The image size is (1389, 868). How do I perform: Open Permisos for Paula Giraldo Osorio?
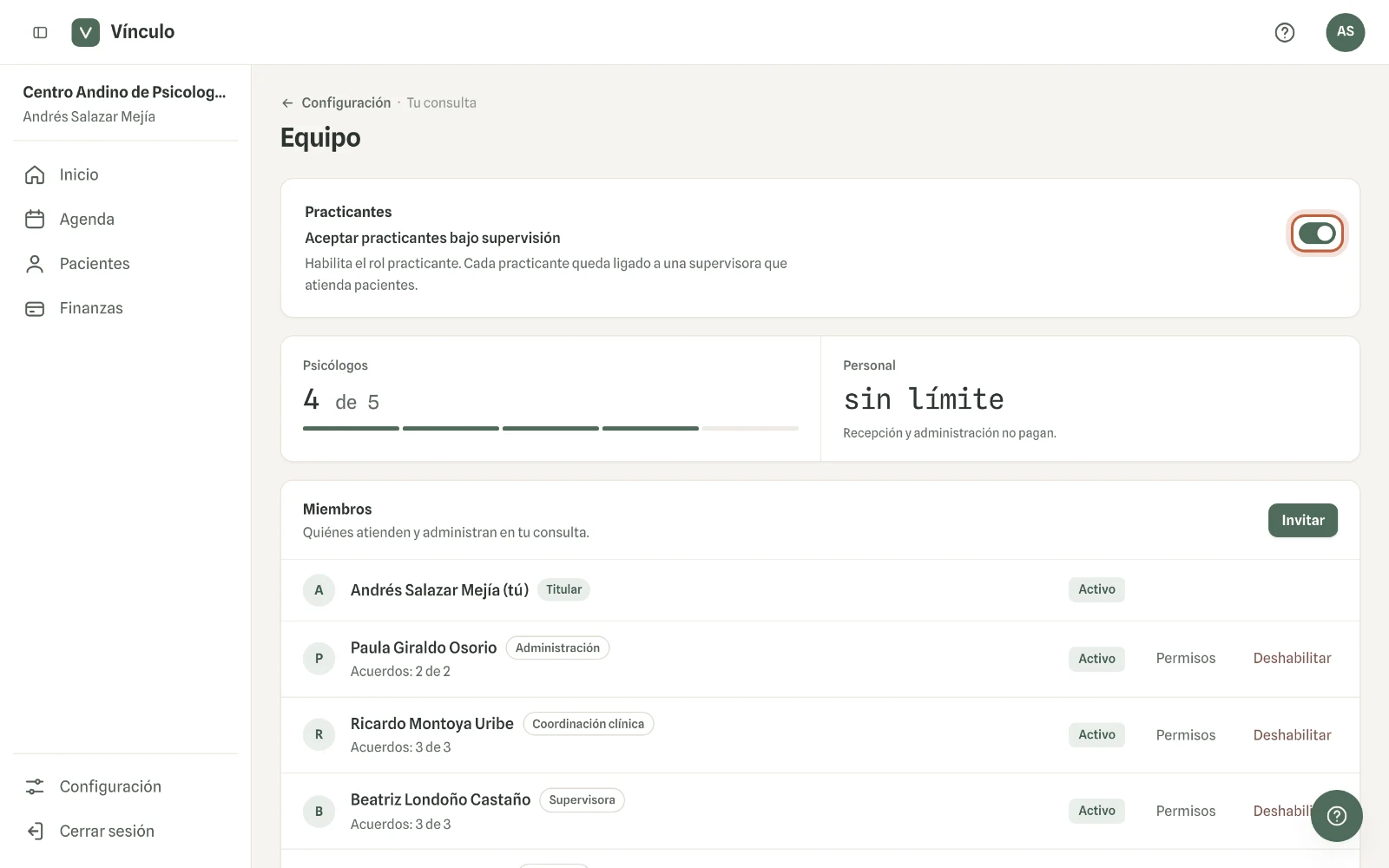pos(1186,658)
